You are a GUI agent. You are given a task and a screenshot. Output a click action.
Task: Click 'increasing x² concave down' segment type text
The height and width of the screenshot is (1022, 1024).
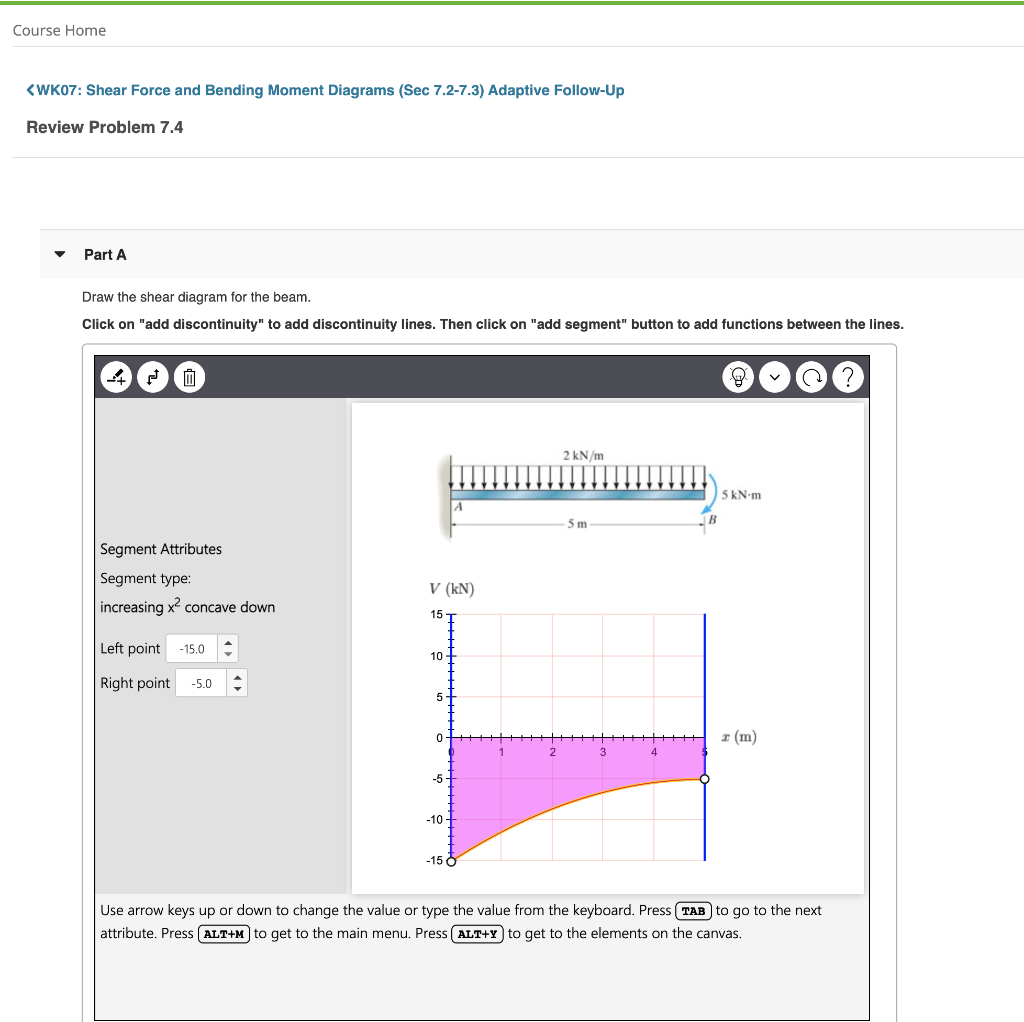pyautogui.click(x=187, y=607)
